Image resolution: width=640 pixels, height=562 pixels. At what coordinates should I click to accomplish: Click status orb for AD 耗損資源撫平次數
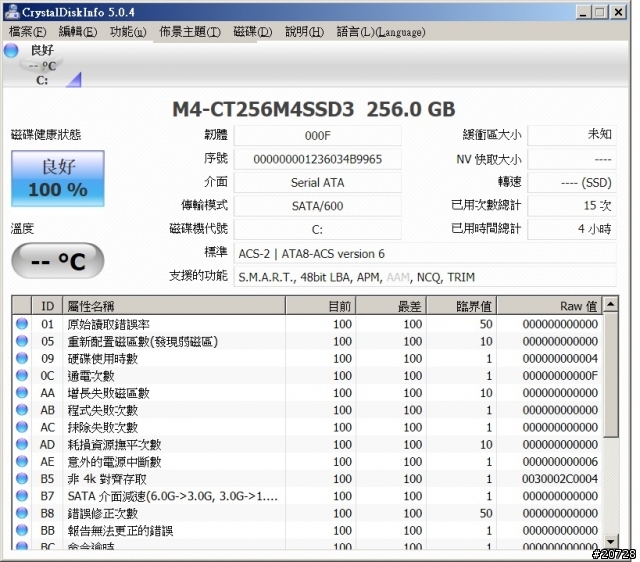coord(22,444)
